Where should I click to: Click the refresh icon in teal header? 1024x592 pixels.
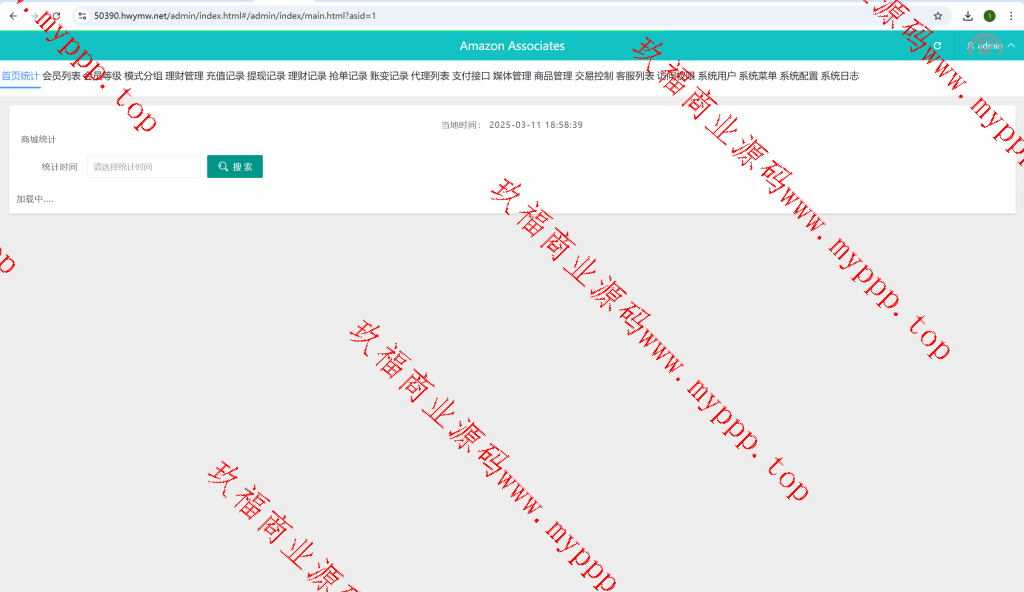[x=937, y=46]
